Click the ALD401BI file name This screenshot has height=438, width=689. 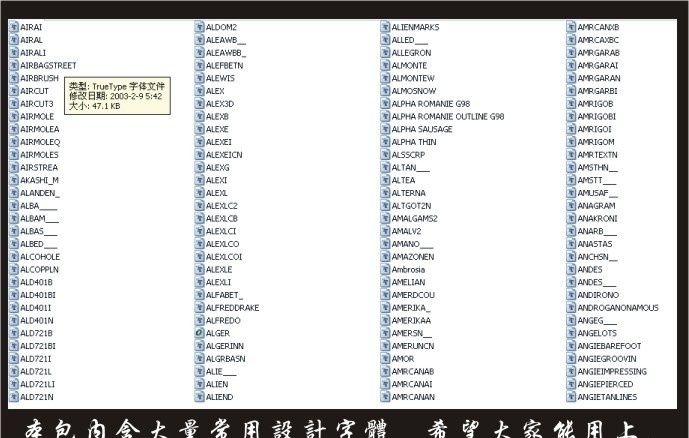point(38,295)
